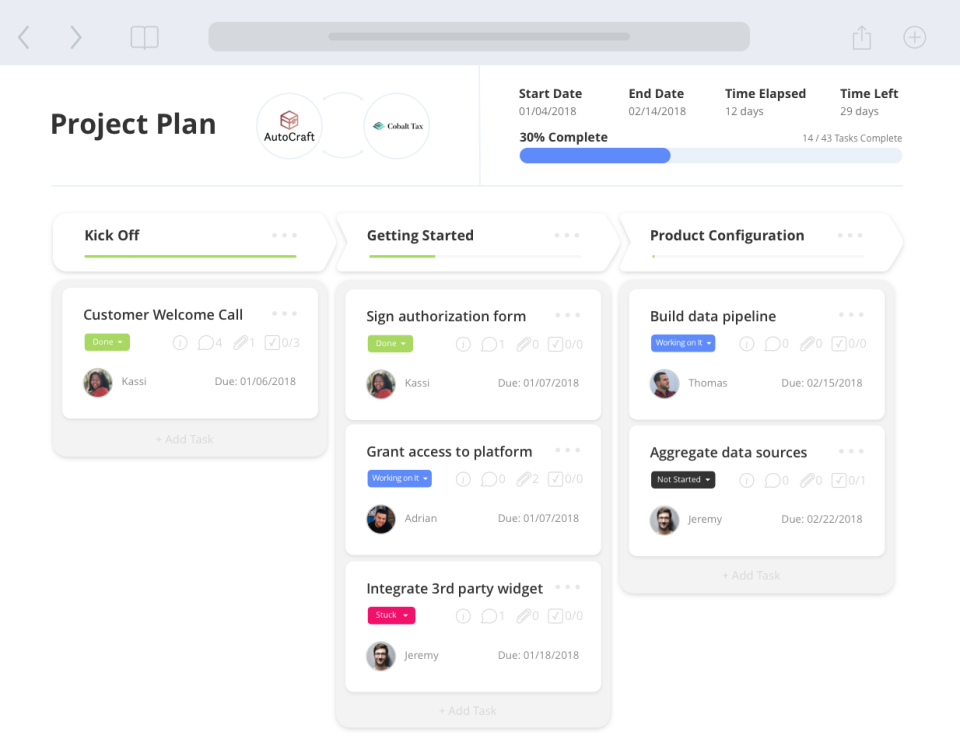View info icon on Customer Welcome Call
The image size is (960, 753).
[x=180, y=343]
